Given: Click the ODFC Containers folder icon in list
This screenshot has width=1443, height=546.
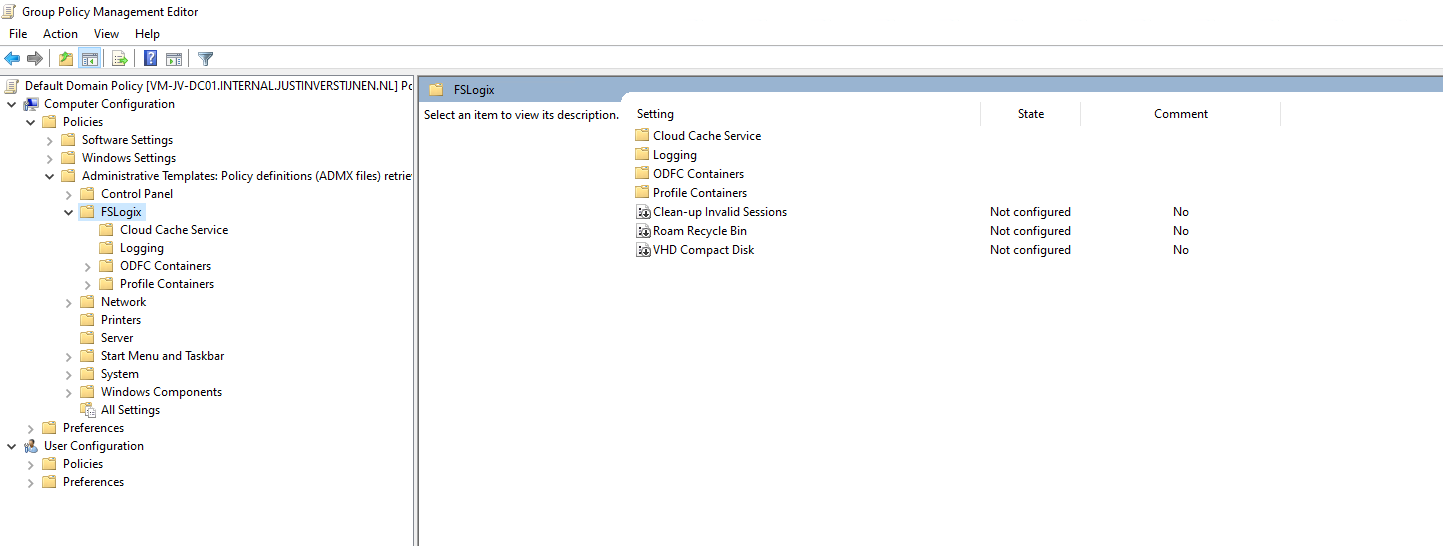Looking at the screenshot, I should click(x=642, y=174).
